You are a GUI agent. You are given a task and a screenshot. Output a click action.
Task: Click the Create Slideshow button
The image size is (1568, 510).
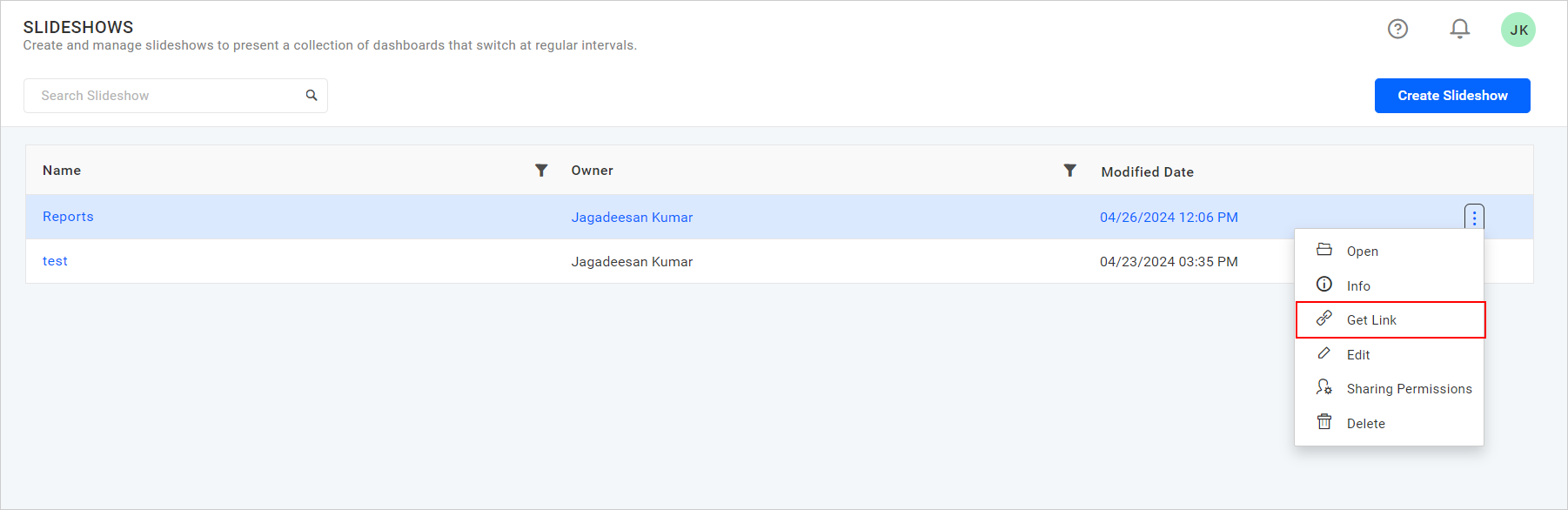point(1452,96)
